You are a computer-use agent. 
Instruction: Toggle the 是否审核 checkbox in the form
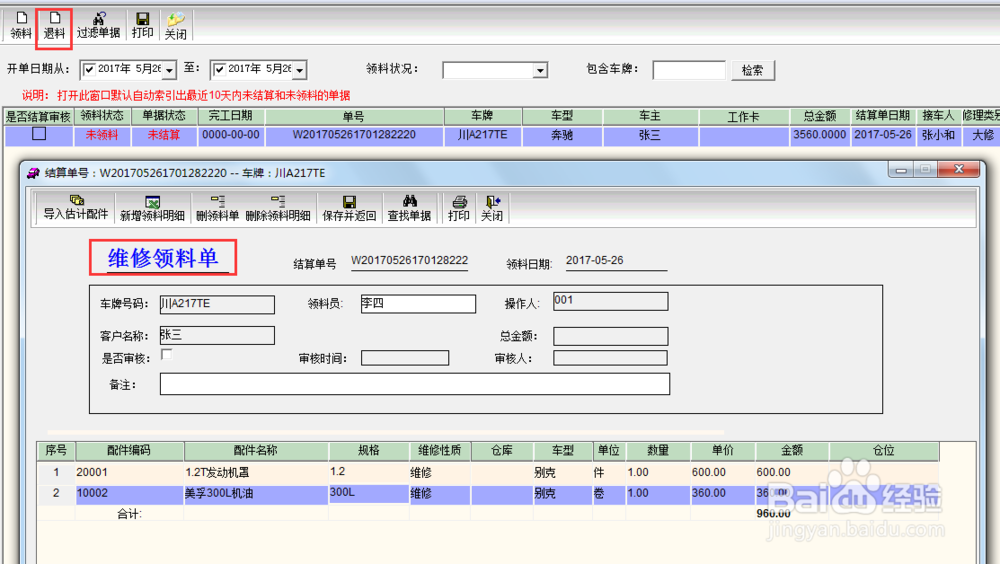(x=166, y=355)
